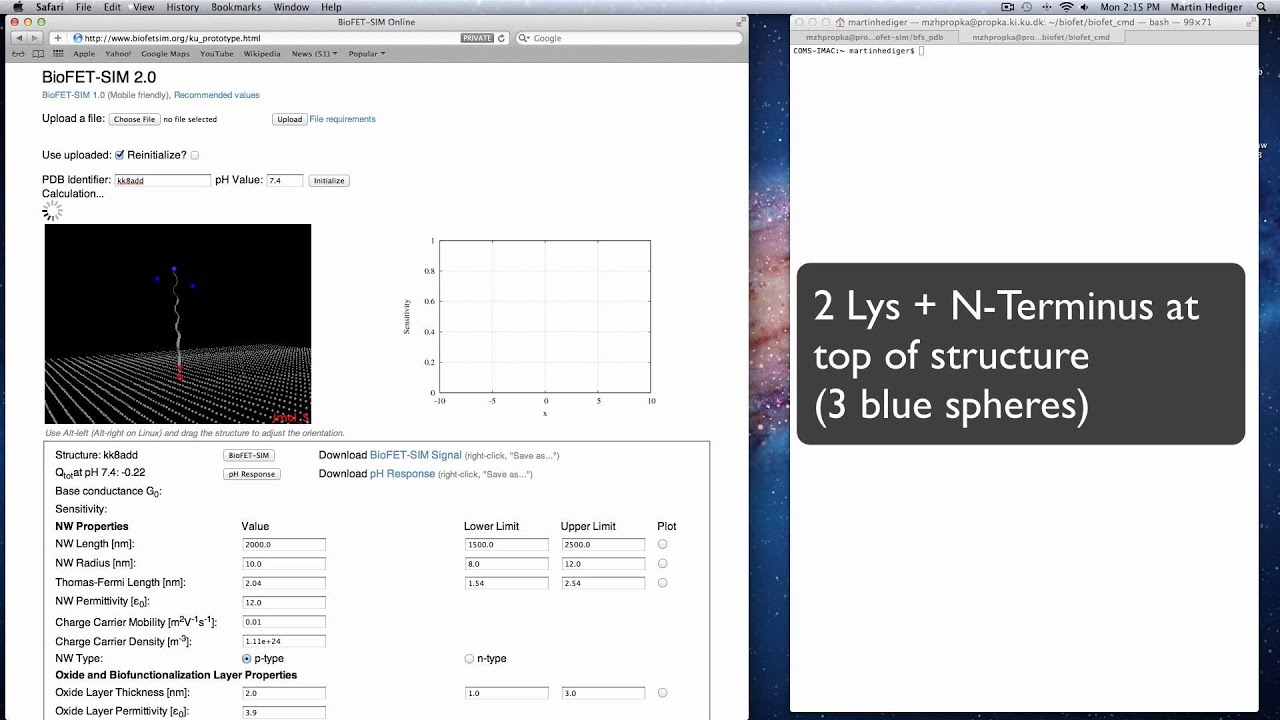The image size is (1280, 720).
Task: Open the Time Machine status icon
Action: tap(1026, 7)
